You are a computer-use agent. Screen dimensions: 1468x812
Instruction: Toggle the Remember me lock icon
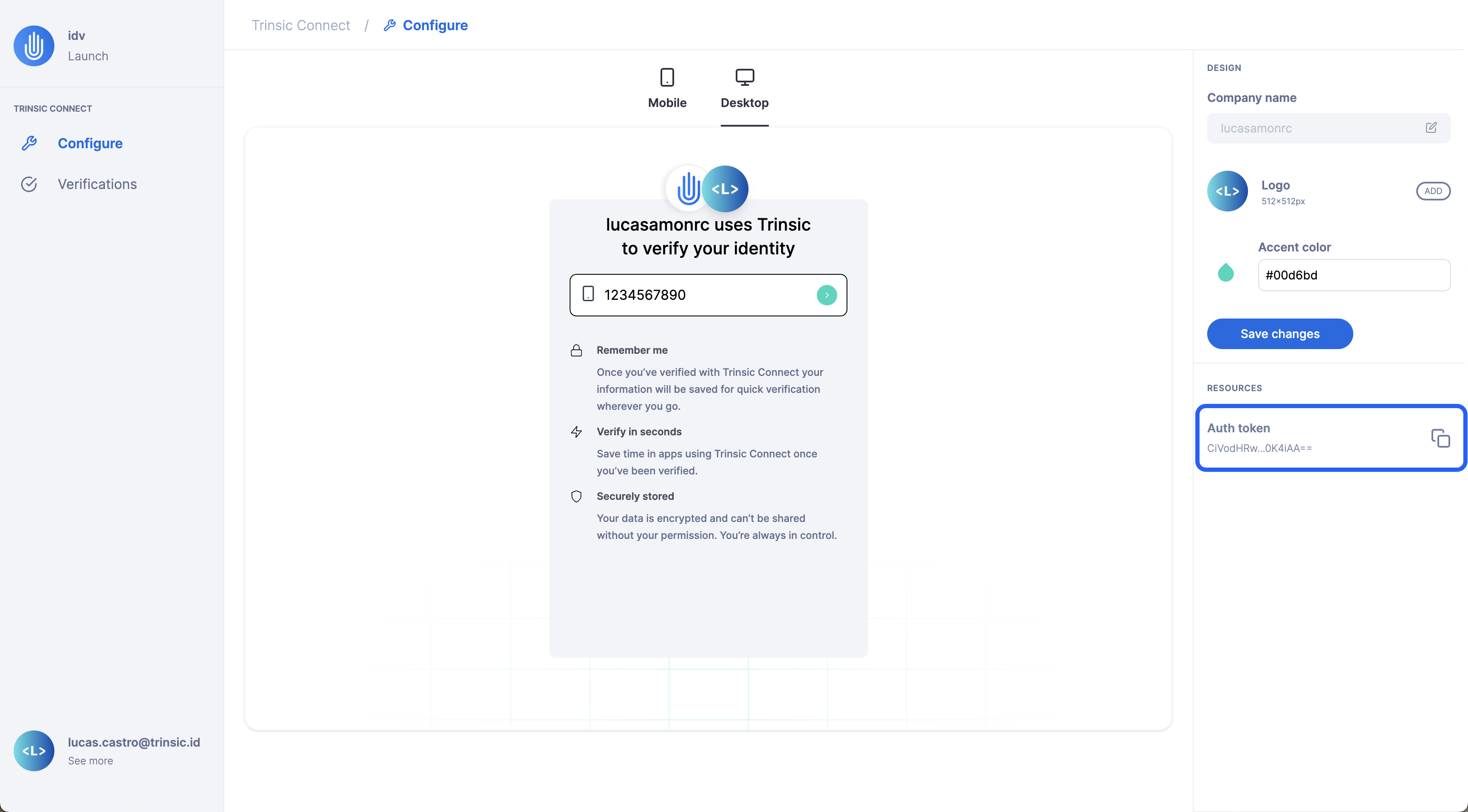577,349
